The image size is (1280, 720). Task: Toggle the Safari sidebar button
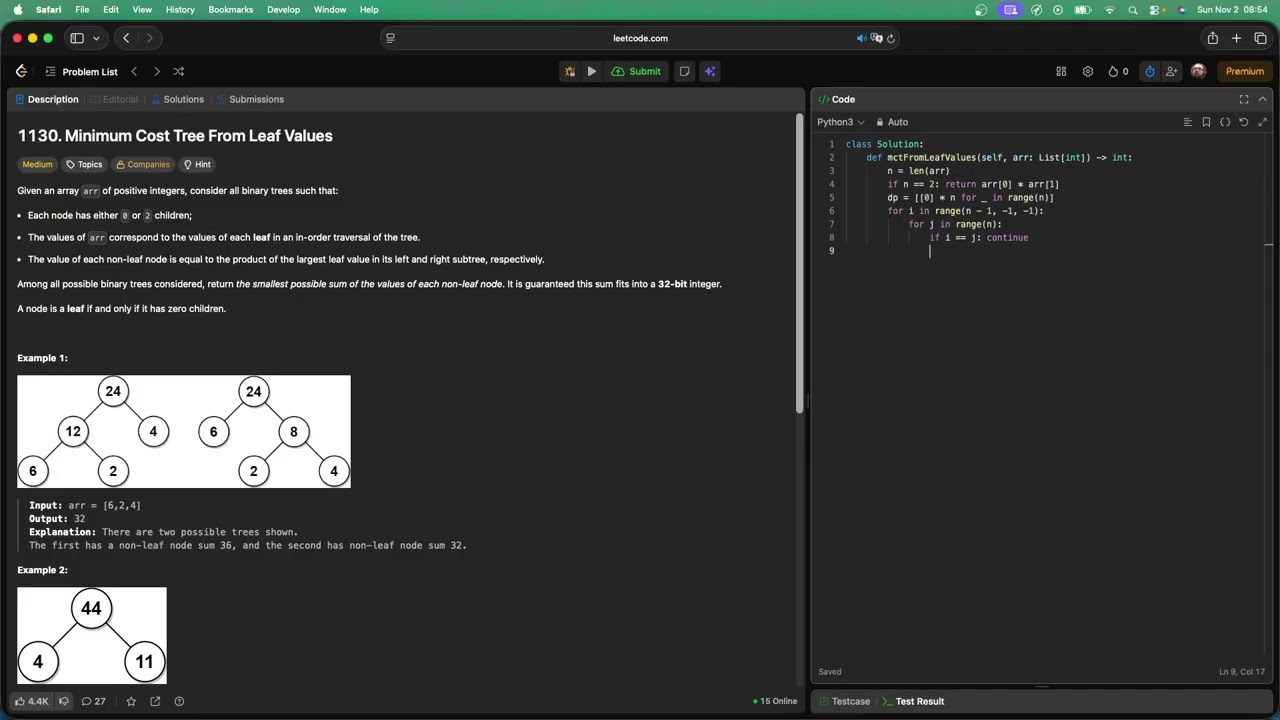(x=77, y=38)
